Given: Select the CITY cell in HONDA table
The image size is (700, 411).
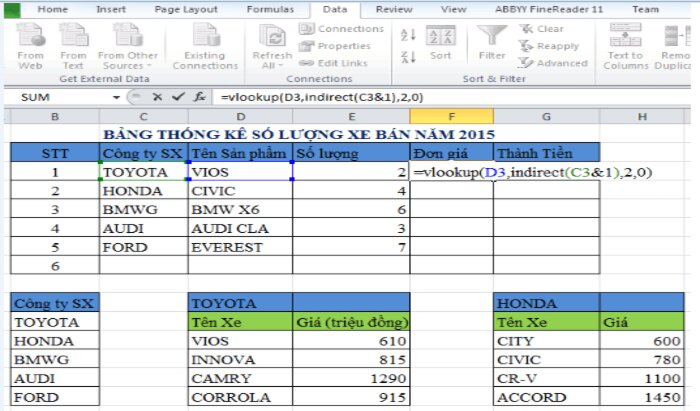Looking at the screenshot, I should pyautogui.click(x=546, y=340).
